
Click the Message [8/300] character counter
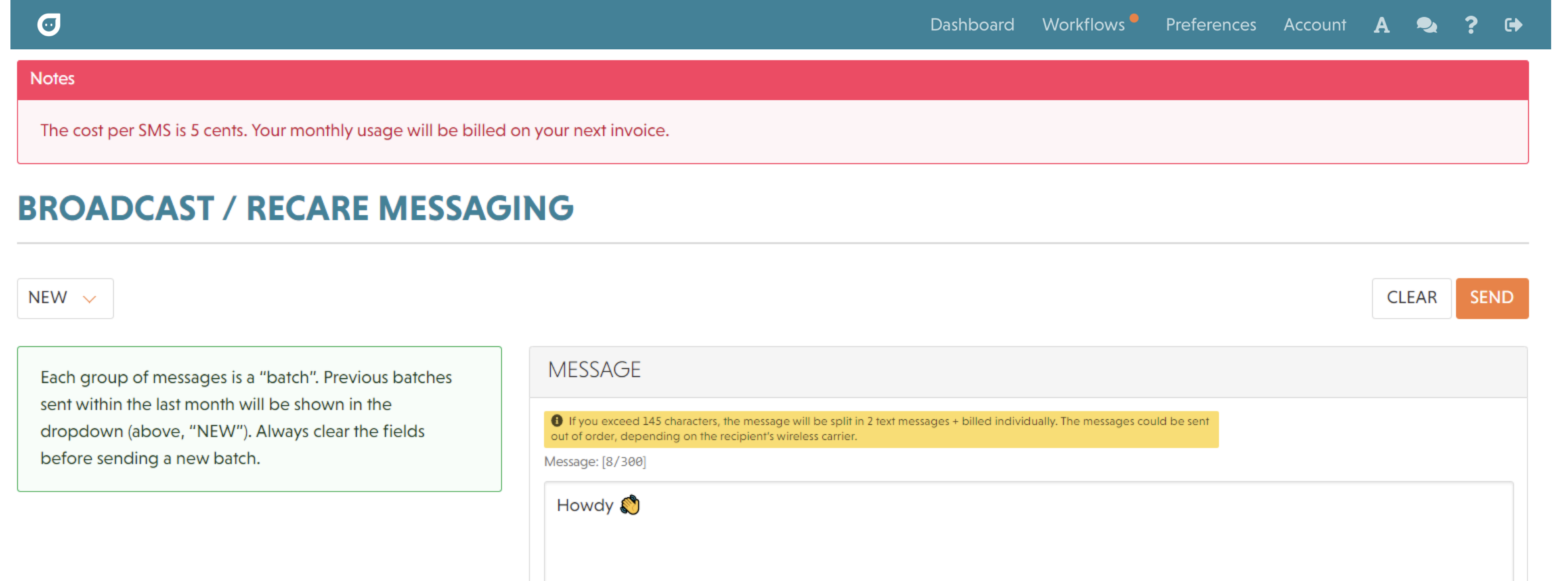pos(595,462)
